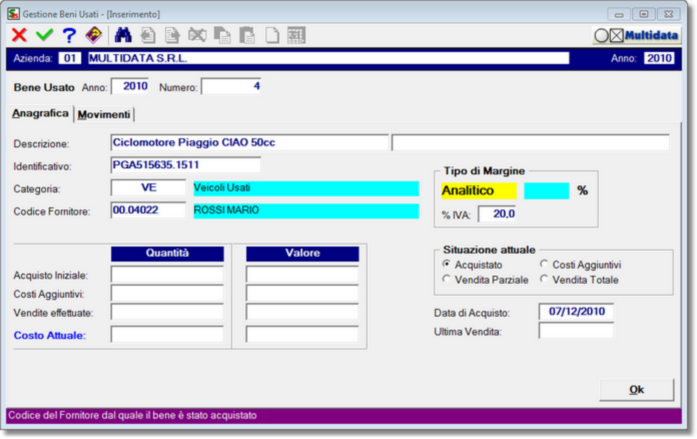The width and height of the screenshot is (697, 439).
Task: Switch to the Anagrafica tab
Action: 40,114
